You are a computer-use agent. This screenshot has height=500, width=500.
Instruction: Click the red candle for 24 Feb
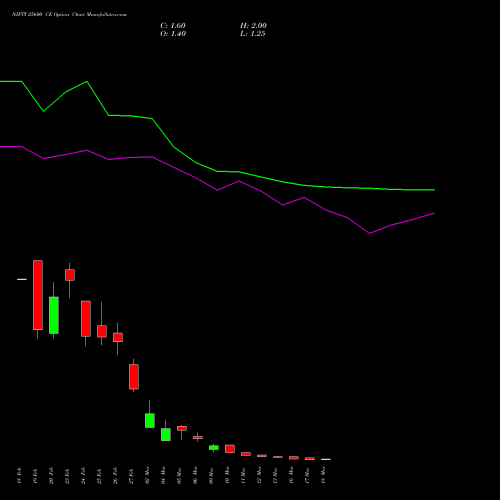pos(86,319)
